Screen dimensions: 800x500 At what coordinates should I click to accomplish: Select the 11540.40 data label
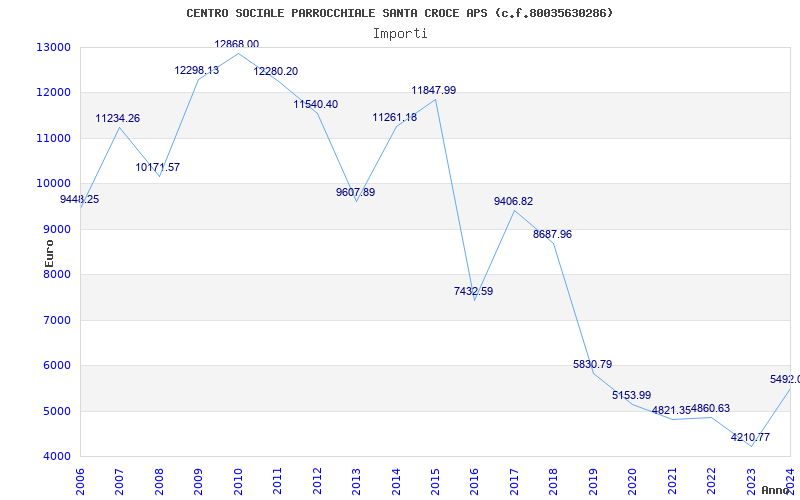tap(316, 105)
